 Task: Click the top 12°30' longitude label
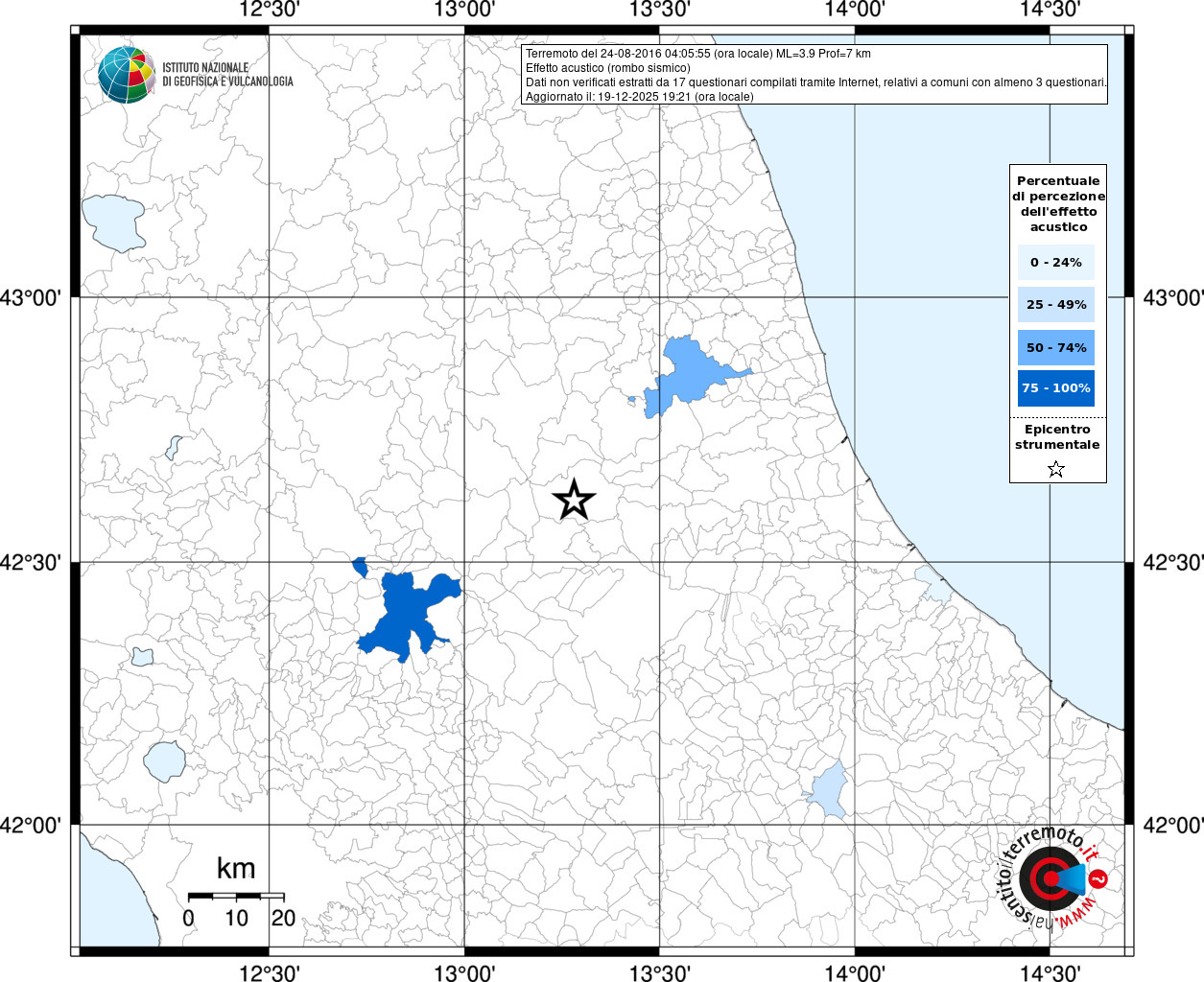coord(270,10)
